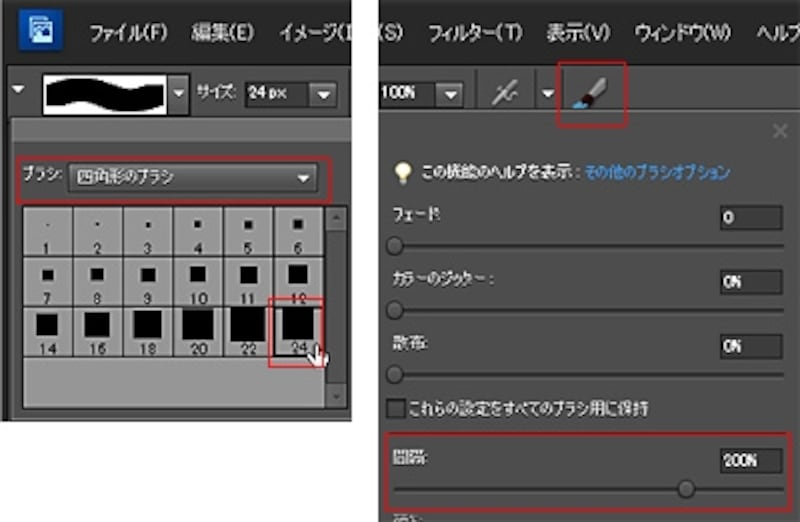Click the 散布 value field

pyautogui.click(x=751, y=346)
